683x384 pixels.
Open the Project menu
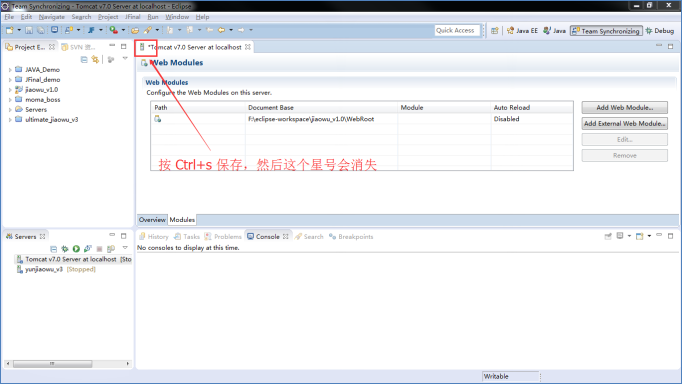[108, 17]
